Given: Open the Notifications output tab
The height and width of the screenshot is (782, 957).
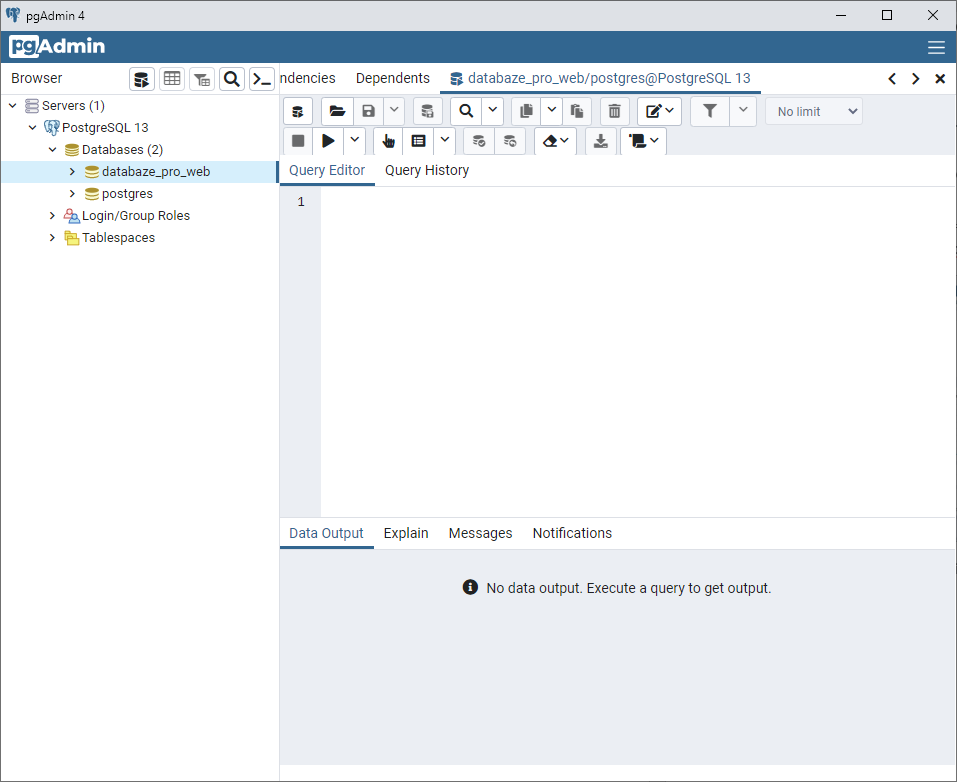Looking at the screenshot, I should (572, 534).
